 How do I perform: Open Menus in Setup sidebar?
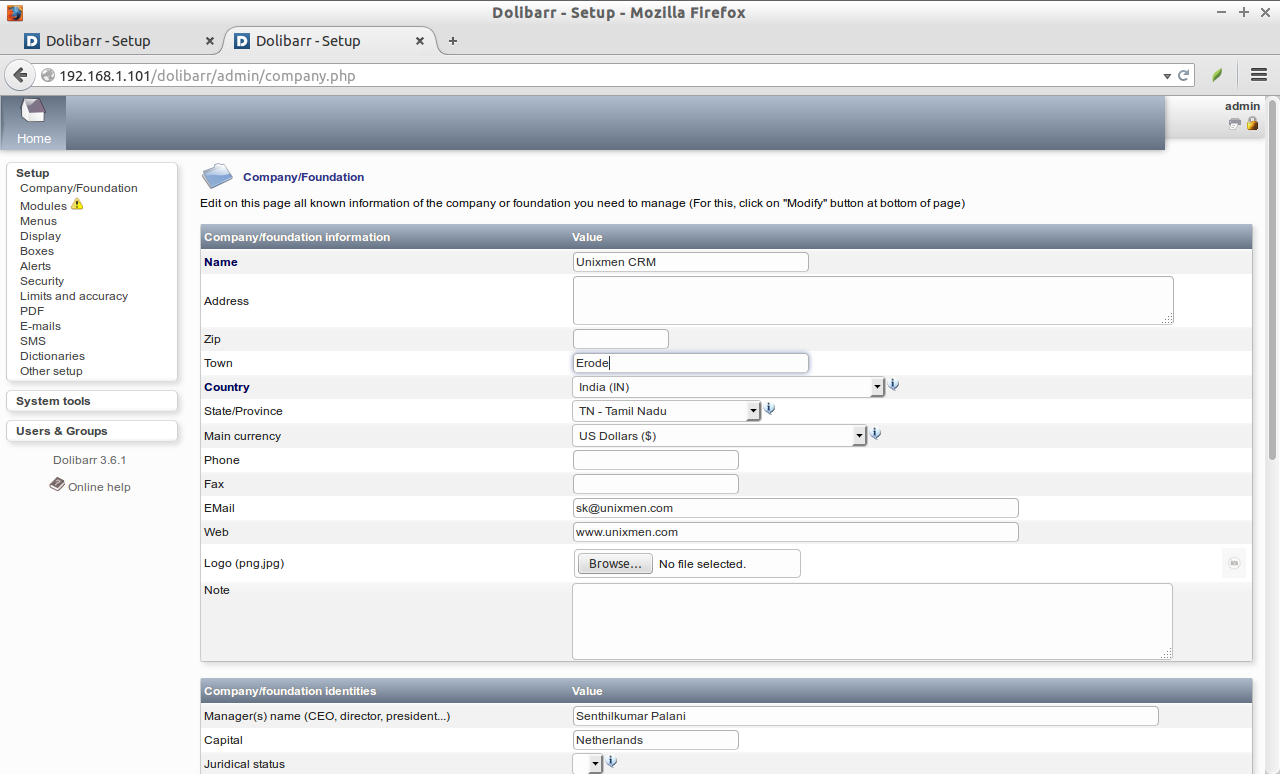pos(38,221)
